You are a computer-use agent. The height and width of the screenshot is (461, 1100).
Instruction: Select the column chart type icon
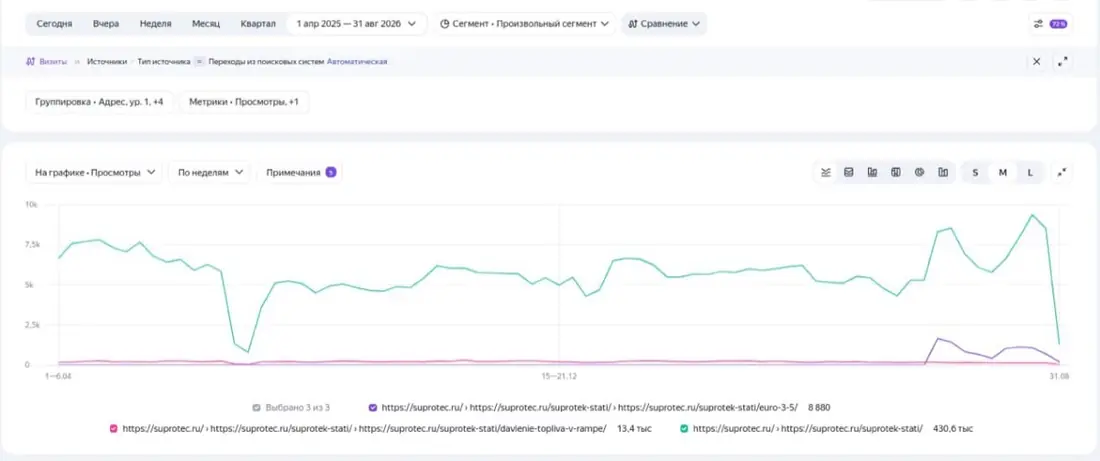pyautogui.click(x=872, y=173)
